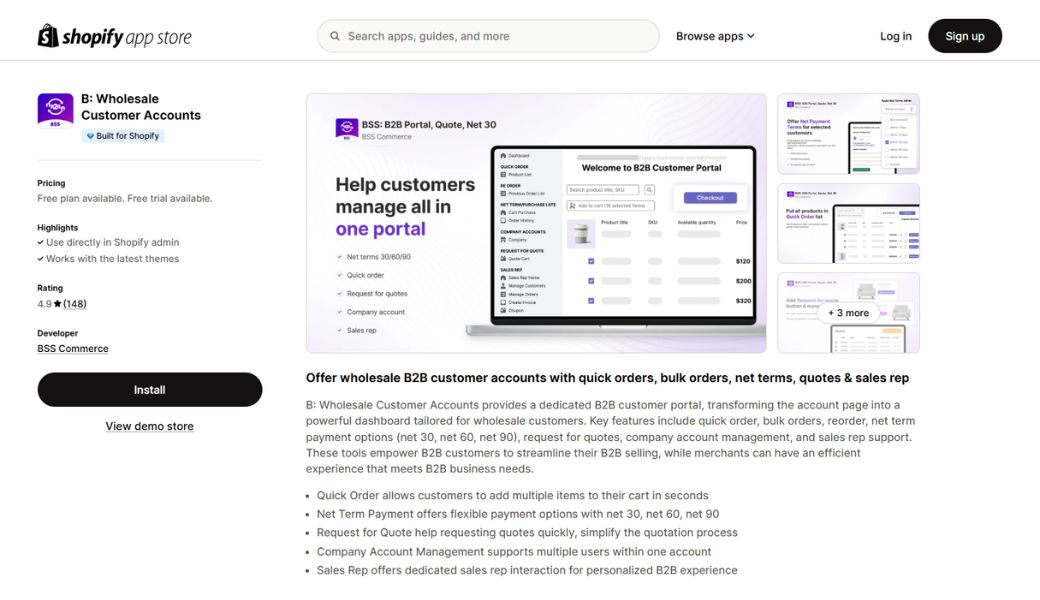This screenshot has height=600, width=1040.
Task: Open the Shopify app store logo
Action: (x=114, y=36)
